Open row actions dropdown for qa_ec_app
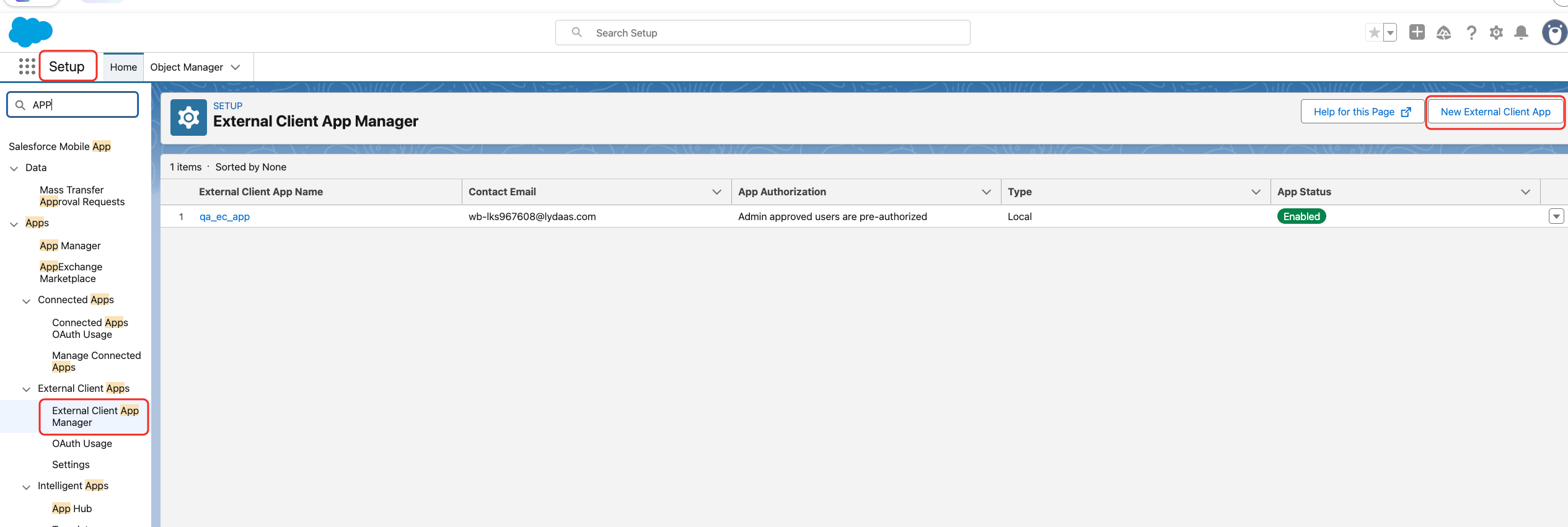Viewport: 1568px width, 527px height. [1556, 216]
